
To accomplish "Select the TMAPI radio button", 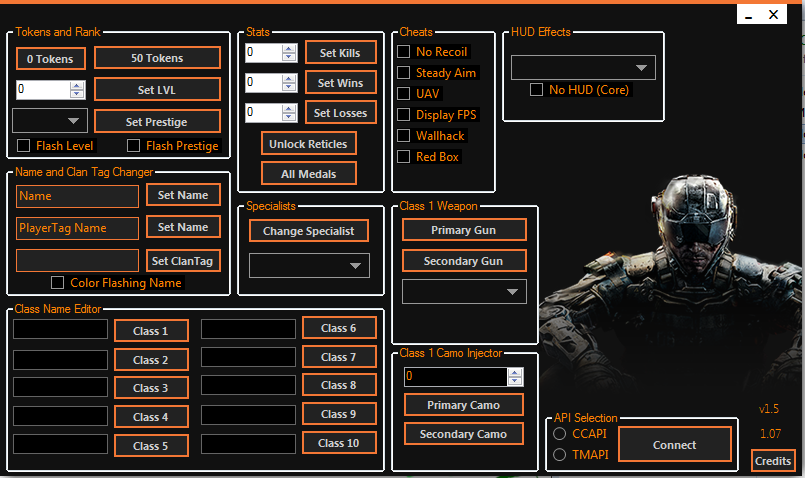I will (x=560, y=454).
